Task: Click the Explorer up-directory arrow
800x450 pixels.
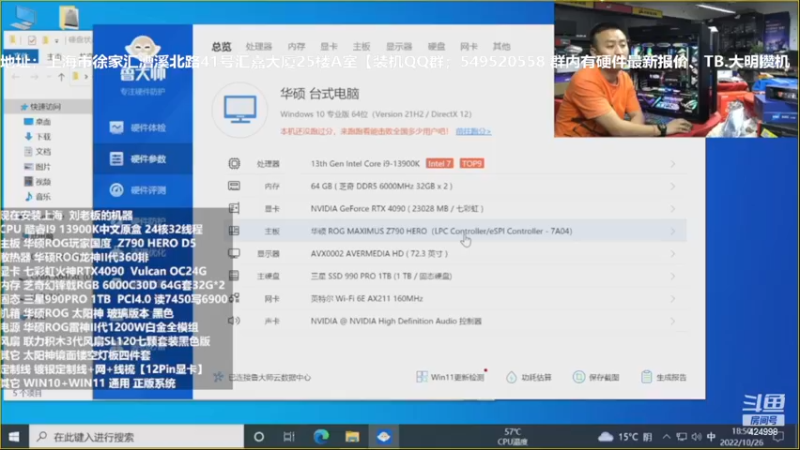Action: pyautogui.click(x=61, y=77)
